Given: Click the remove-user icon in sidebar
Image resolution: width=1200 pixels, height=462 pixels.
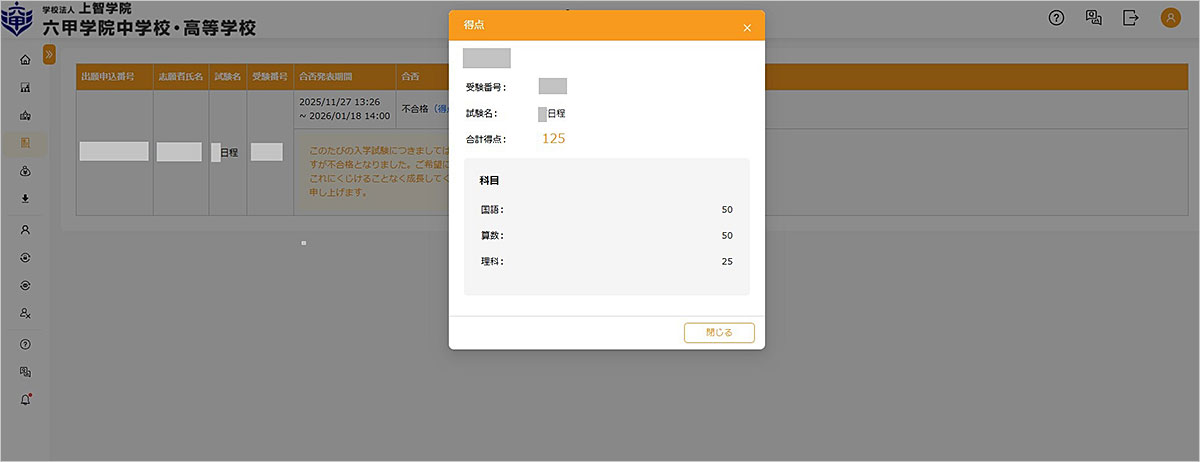Looking at the screenshot, I should pyautogui.click(x=25, y=313).
